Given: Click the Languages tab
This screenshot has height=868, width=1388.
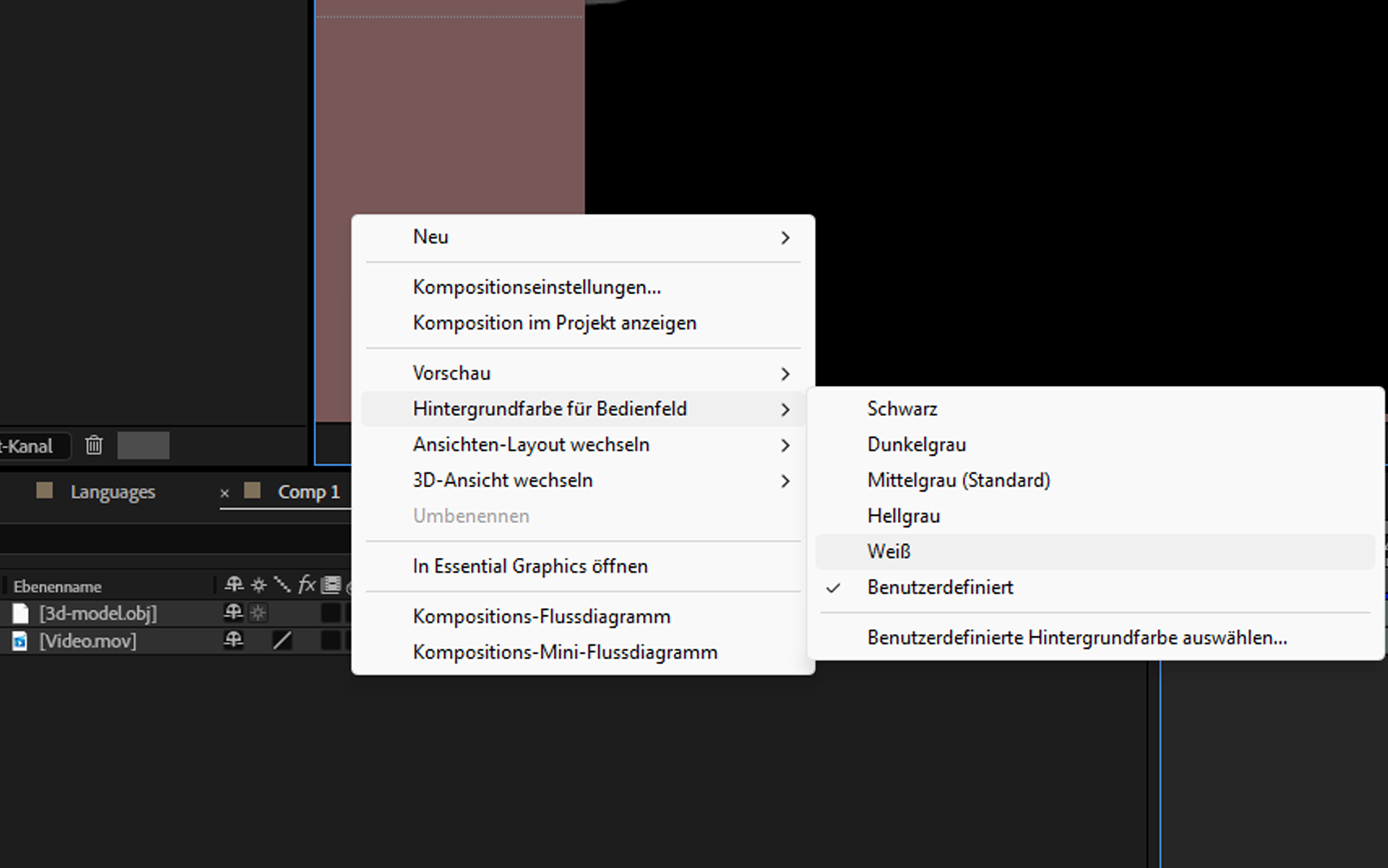Looking at the screenshot, I should tap(112, 490).
